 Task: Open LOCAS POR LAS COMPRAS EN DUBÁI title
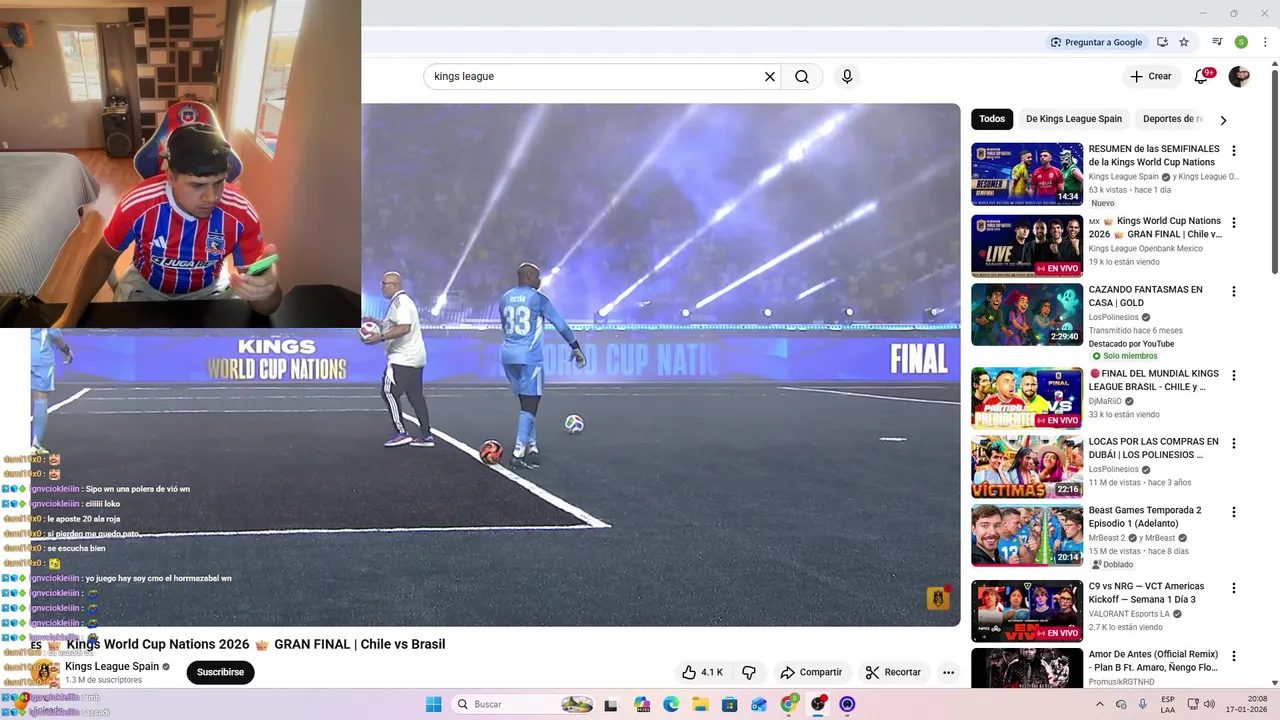point(1153,448)
